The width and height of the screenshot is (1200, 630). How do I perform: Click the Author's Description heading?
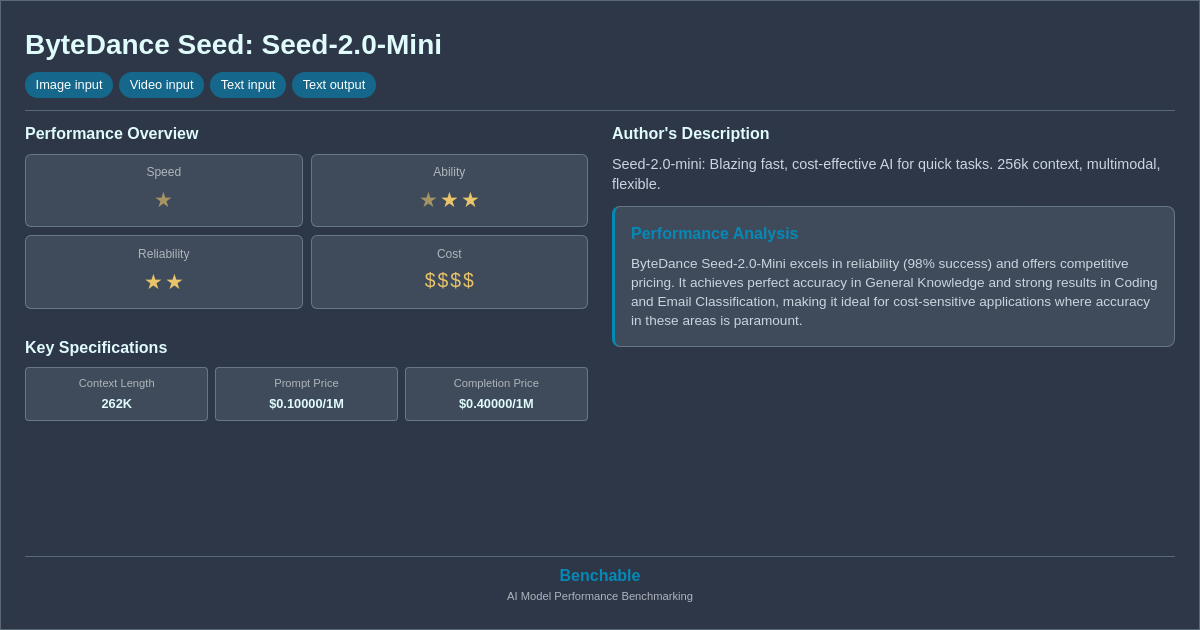coord(691,134)
